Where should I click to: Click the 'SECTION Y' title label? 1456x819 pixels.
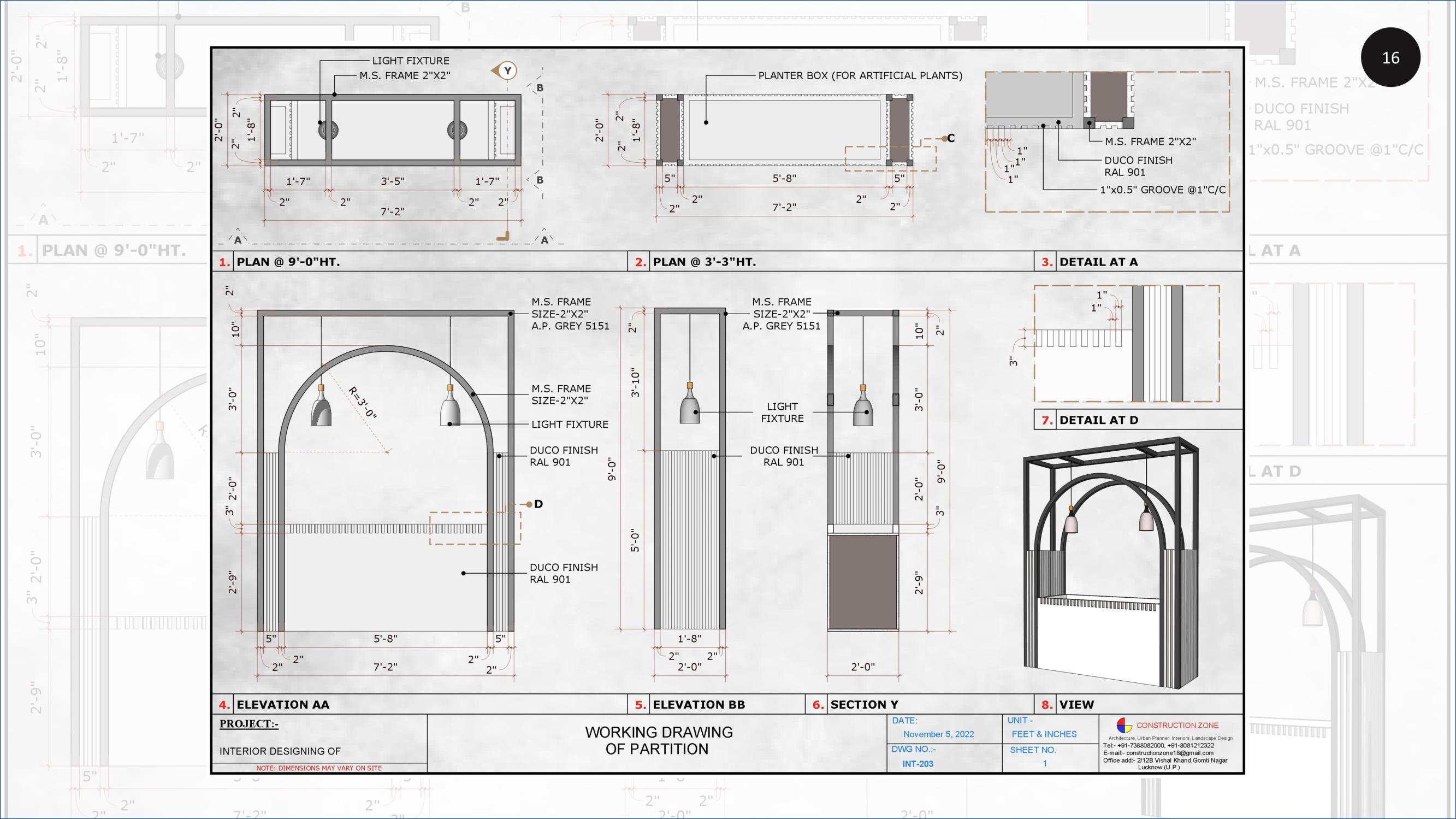click(863, 705)
